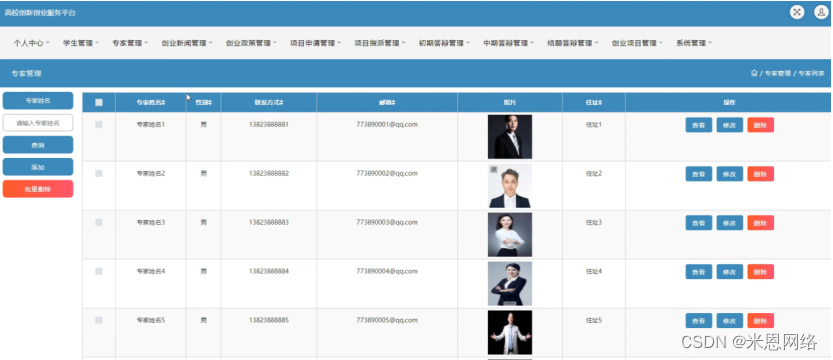Click the phone number 13823888882

tap(269, 173)
